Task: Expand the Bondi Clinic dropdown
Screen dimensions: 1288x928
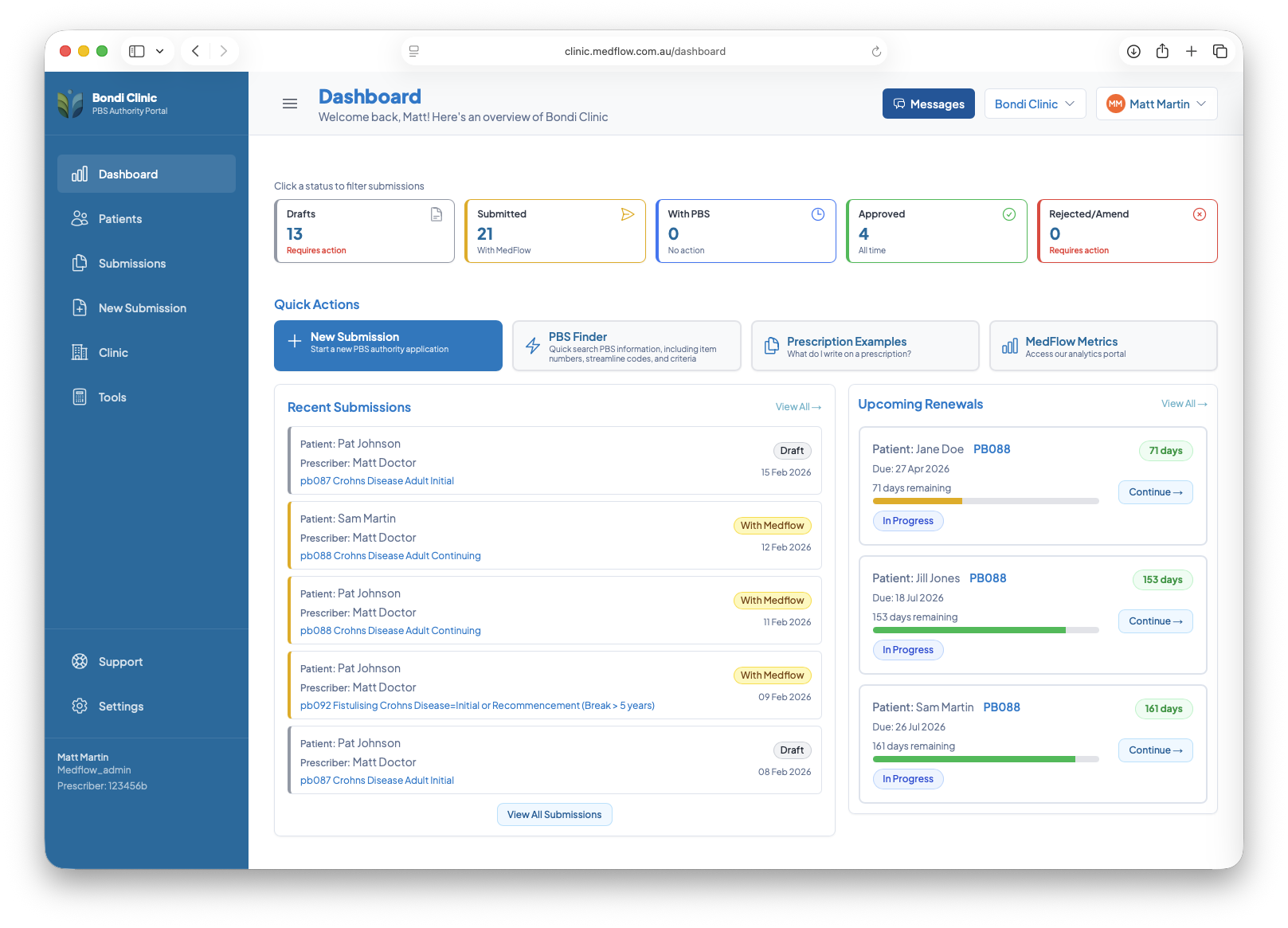Action: click(x=1035, y=104)
